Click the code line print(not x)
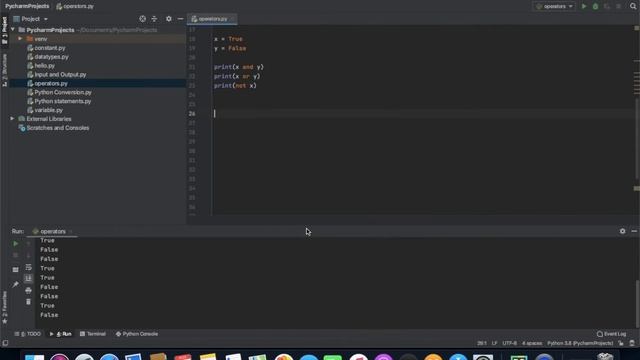640x360 pixels. (235, 86)
